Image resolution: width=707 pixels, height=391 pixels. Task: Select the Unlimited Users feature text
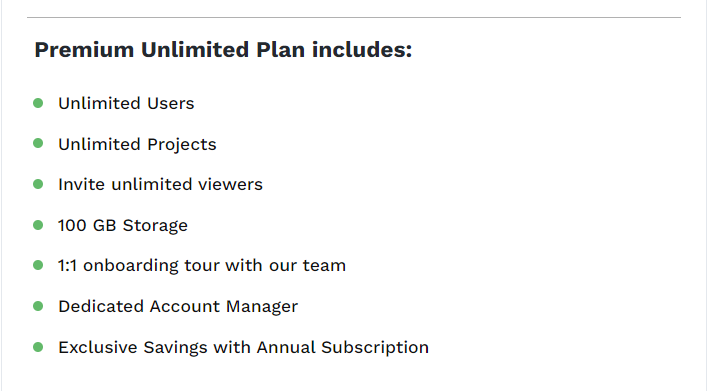[x=126, y=103]
